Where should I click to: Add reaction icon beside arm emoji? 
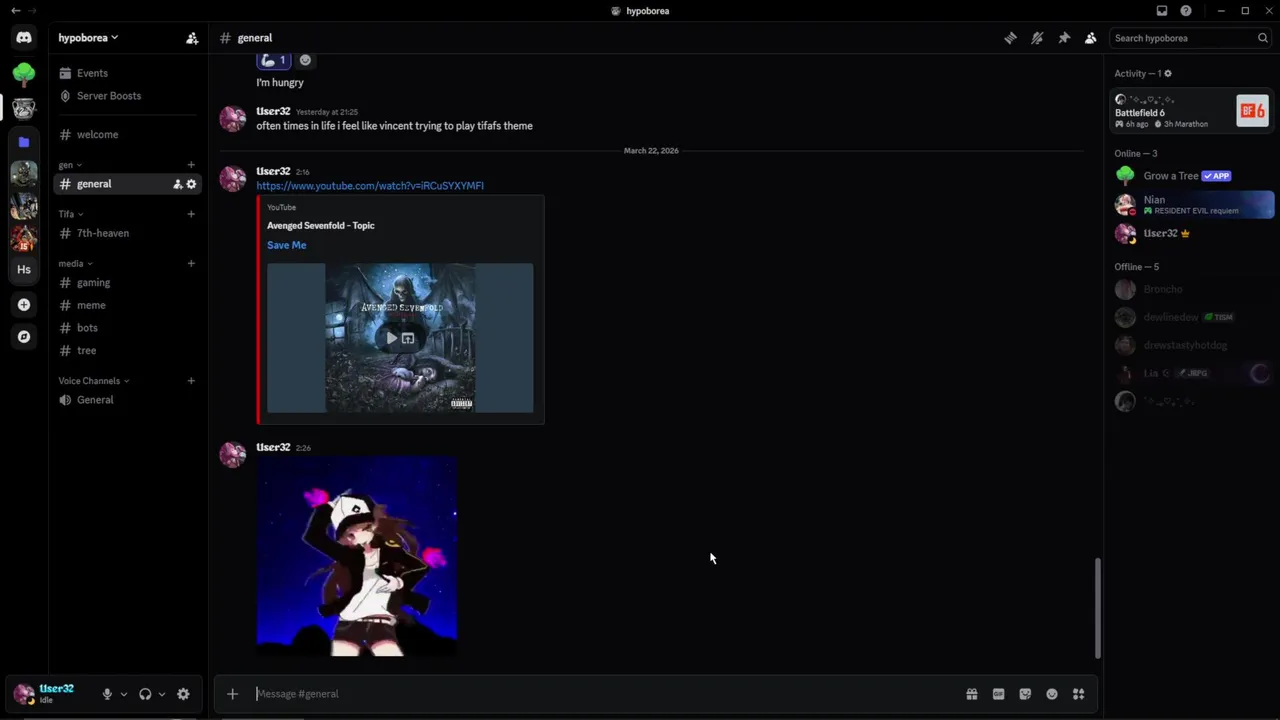coord(305,60)
